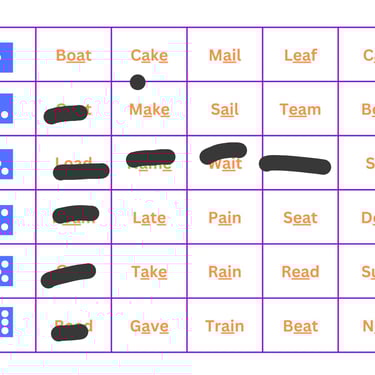The image size is (375, 375).
Task: Click the word Late
Action: [149, 218]
